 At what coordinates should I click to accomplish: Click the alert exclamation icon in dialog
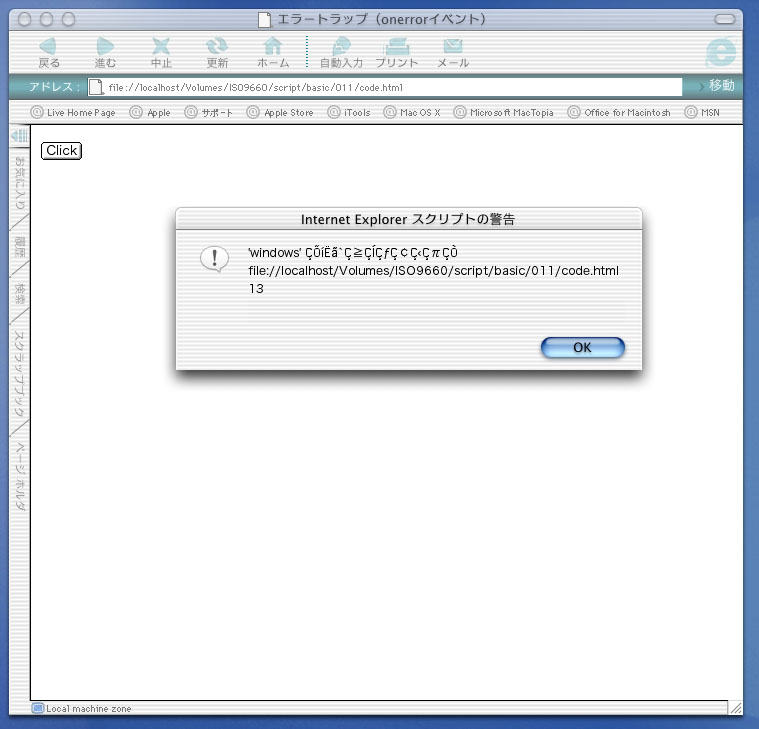click(214, 258)
